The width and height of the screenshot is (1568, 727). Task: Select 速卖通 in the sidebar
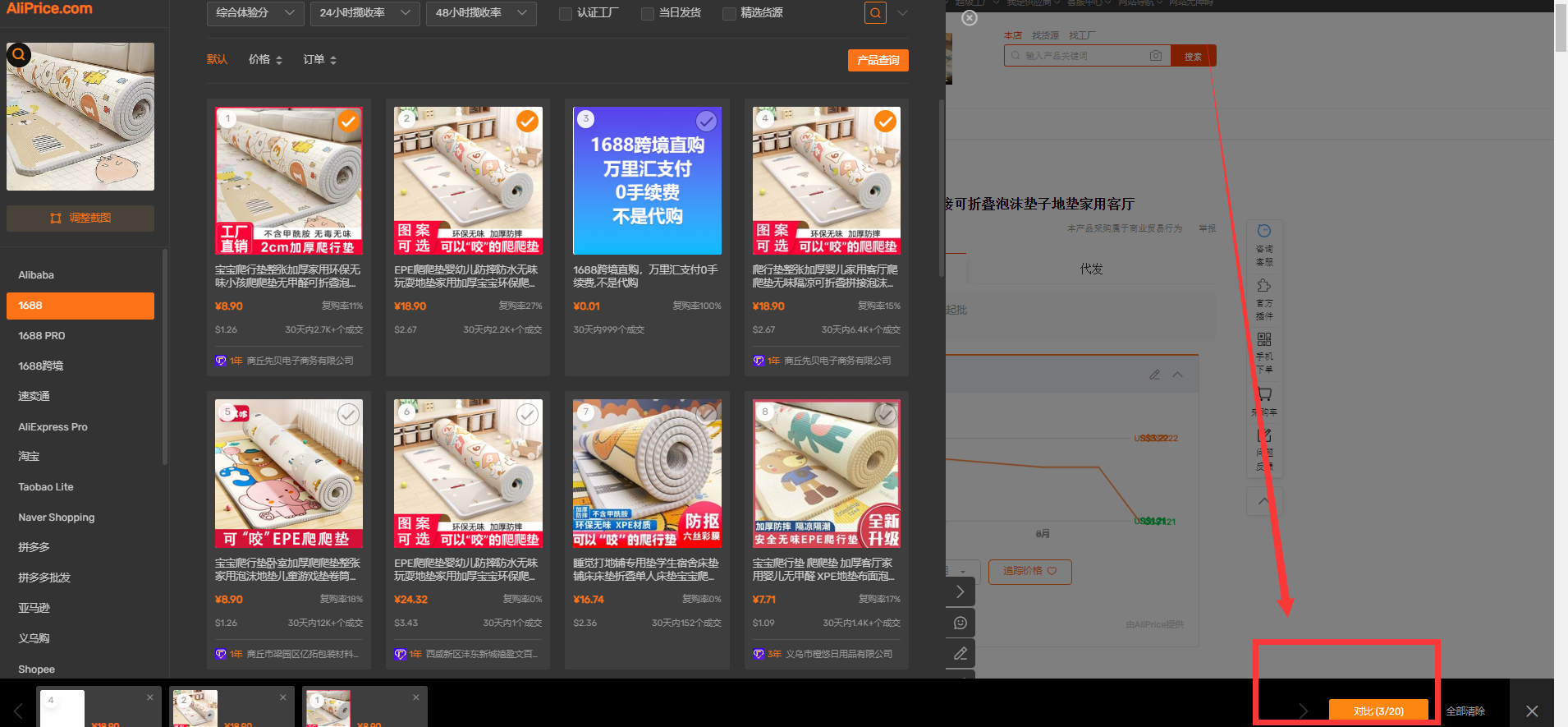point(80,396)
